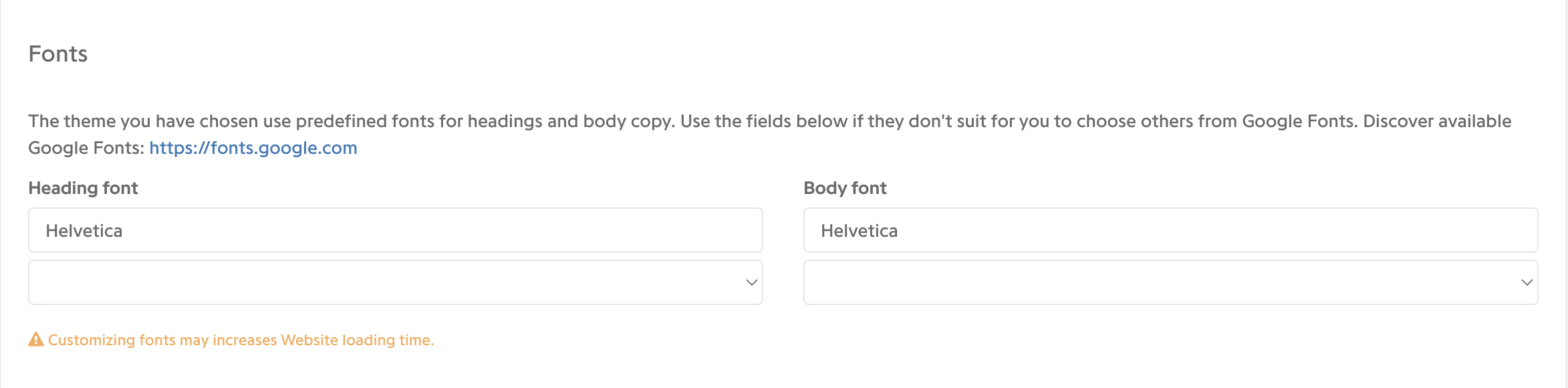This screenshot has height=388, width=1568.
Task: Open the https://fonts.google.com link
Action: click(253, 148)
